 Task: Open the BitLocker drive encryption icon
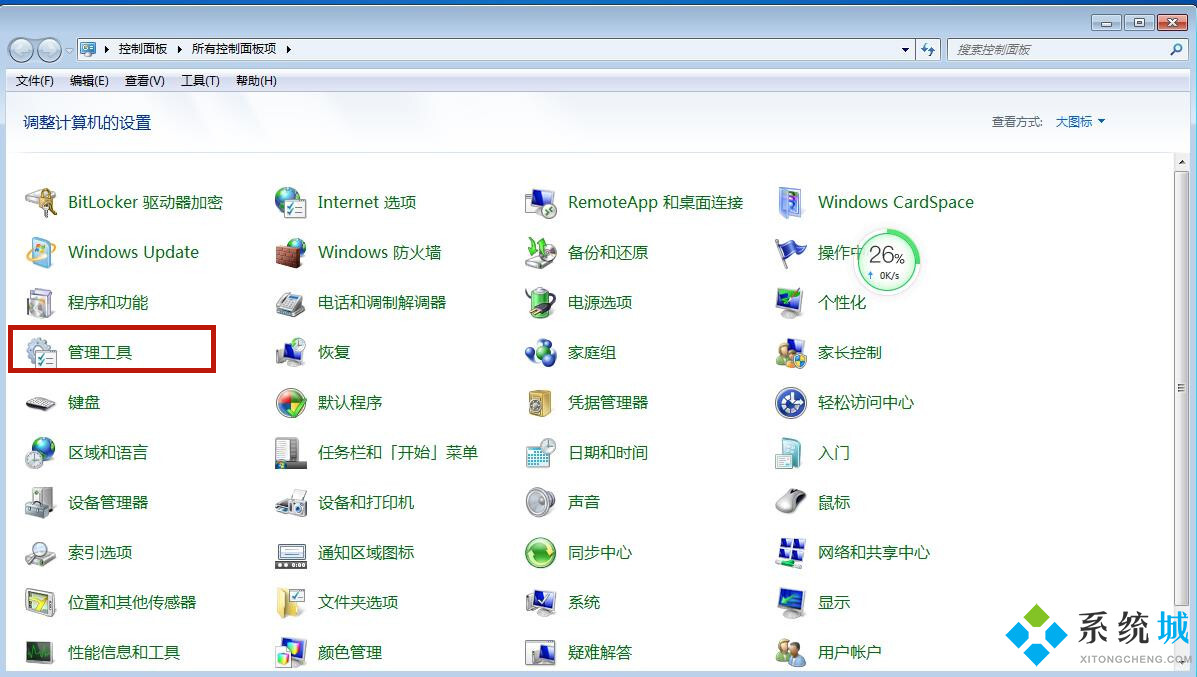[40, 202]
